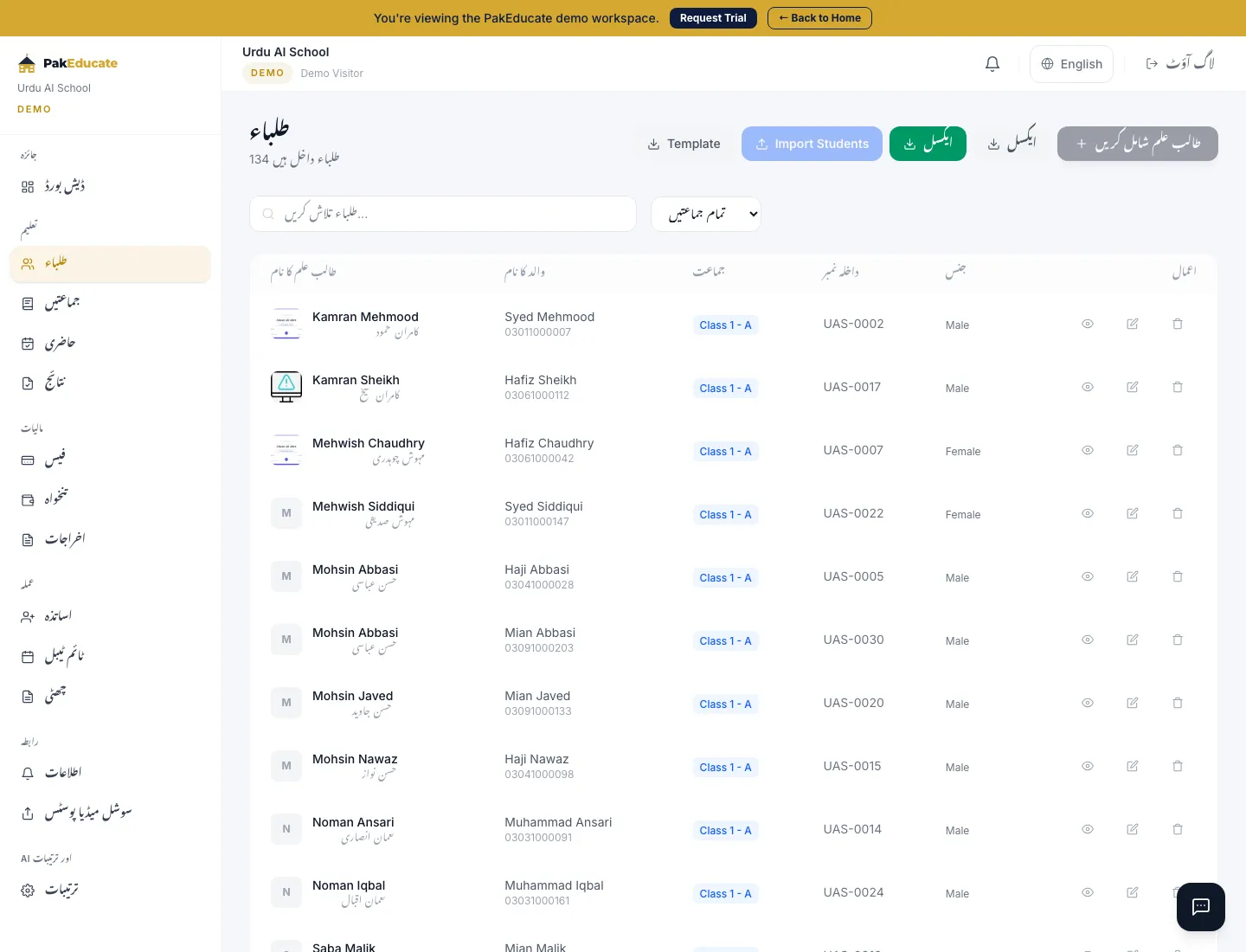Click the PakEducate logo

[67, 63]
